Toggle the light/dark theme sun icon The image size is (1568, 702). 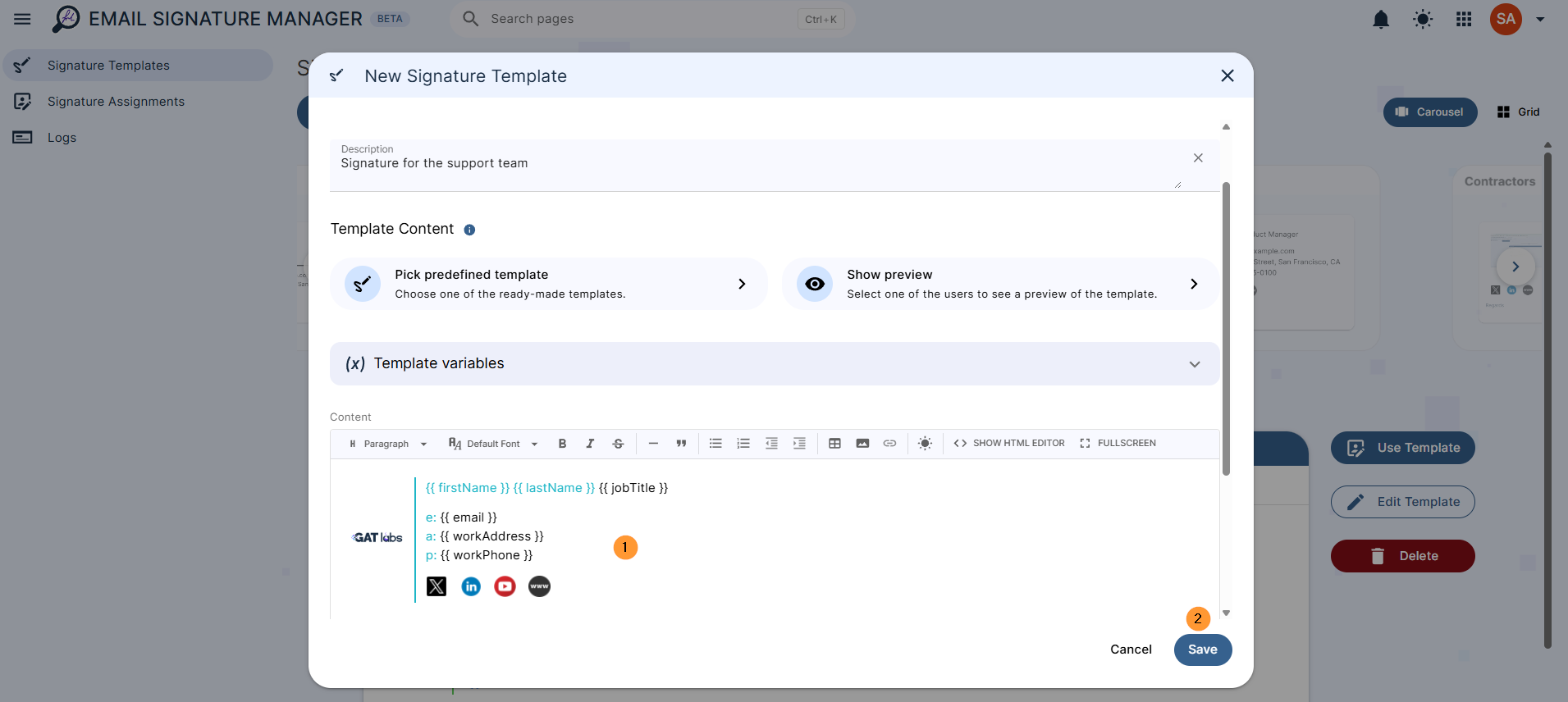tap(1423, 19)
